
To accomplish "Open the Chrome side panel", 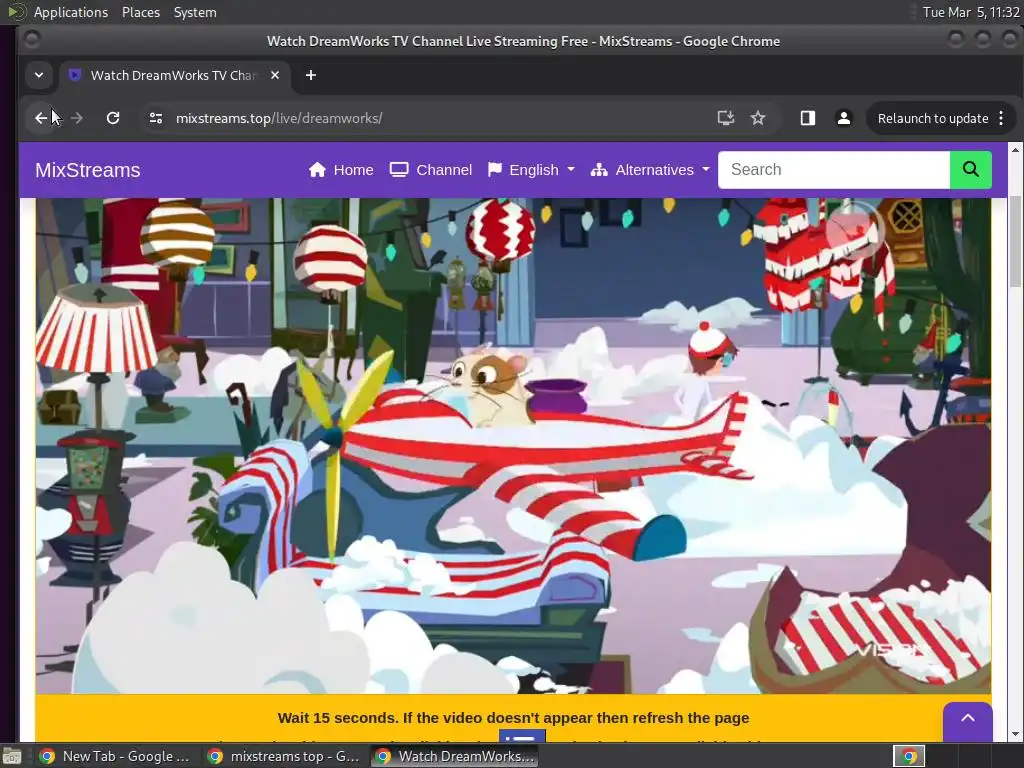I will pyautogui.click(x=808, y=118).
